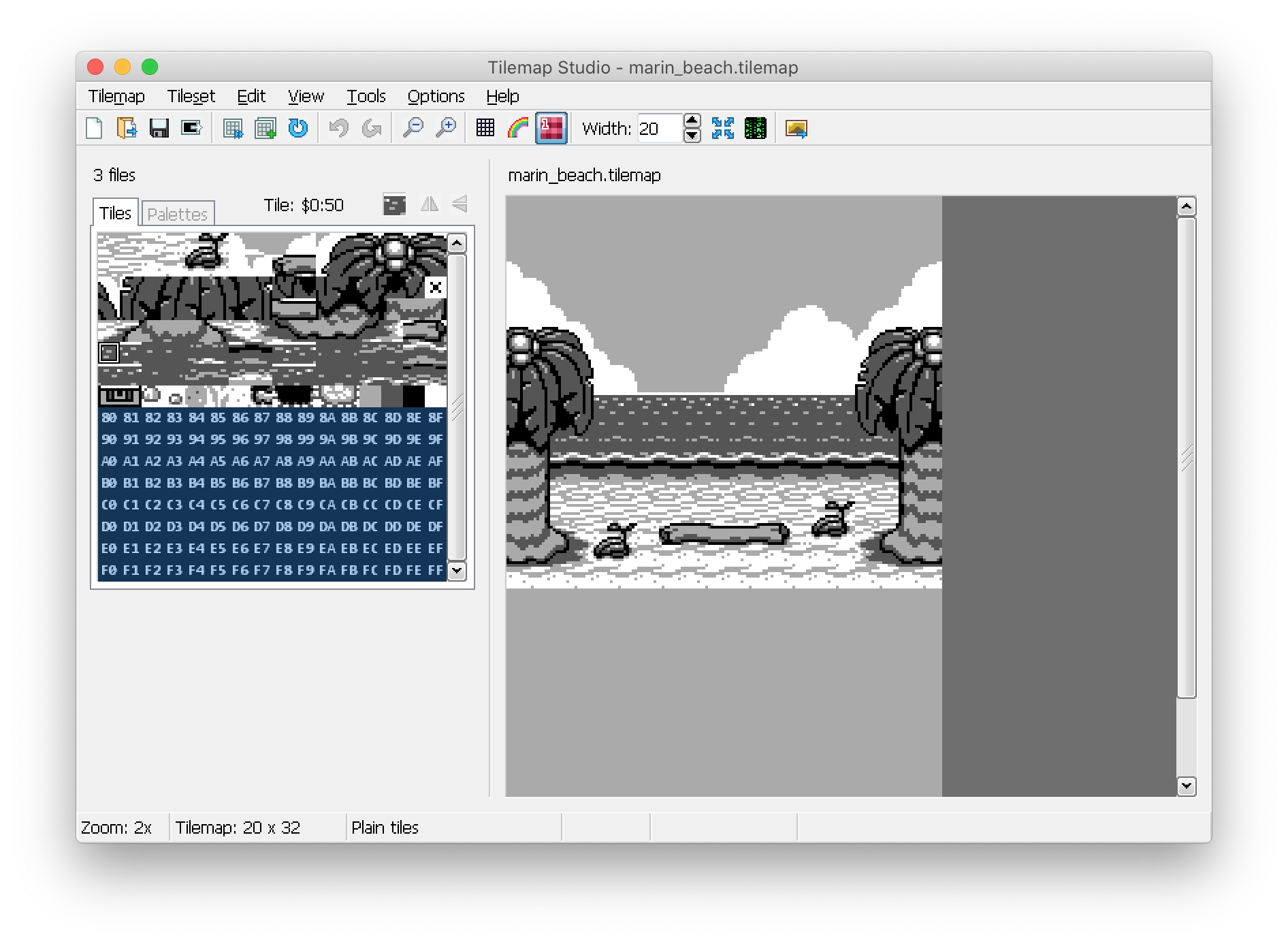This screenshot has height=944, width=1288.
Task: Click the Print tilemap icon
Action: pyautogui.click(x=192, y=128)
